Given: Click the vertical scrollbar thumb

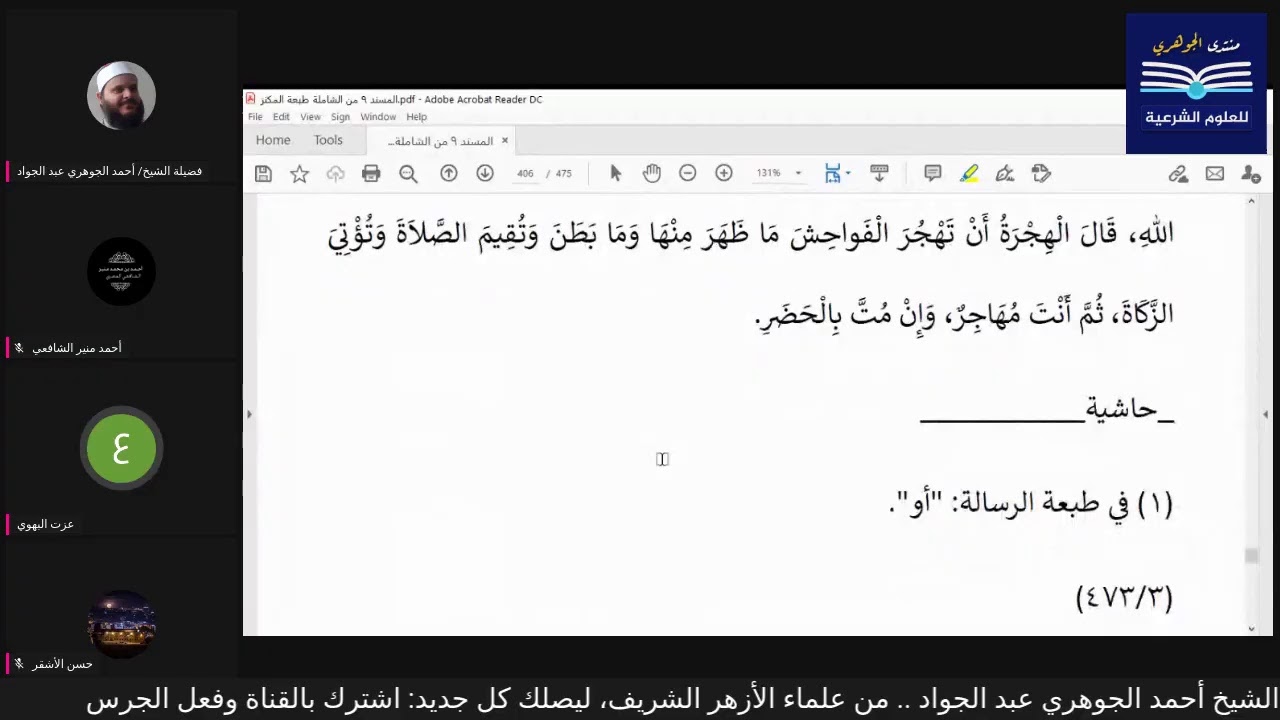Looking at the screenshot, I should (1251, 556).
